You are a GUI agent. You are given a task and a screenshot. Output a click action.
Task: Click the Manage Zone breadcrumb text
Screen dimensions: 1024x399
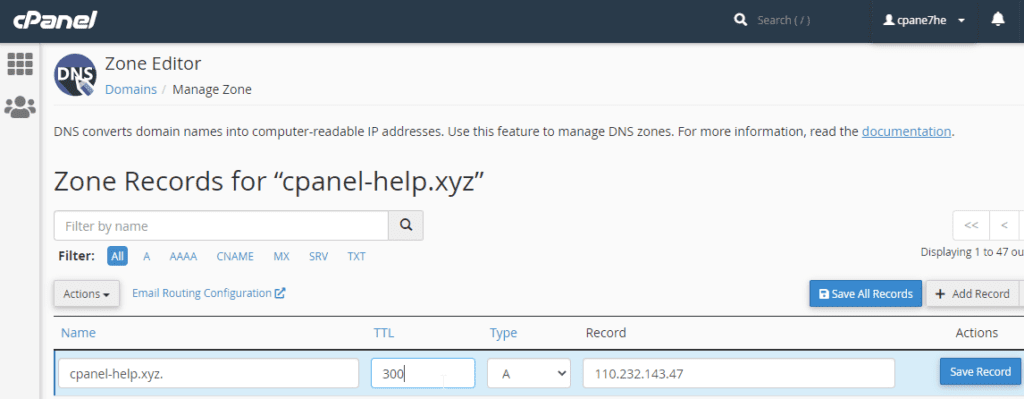point(212,89)
